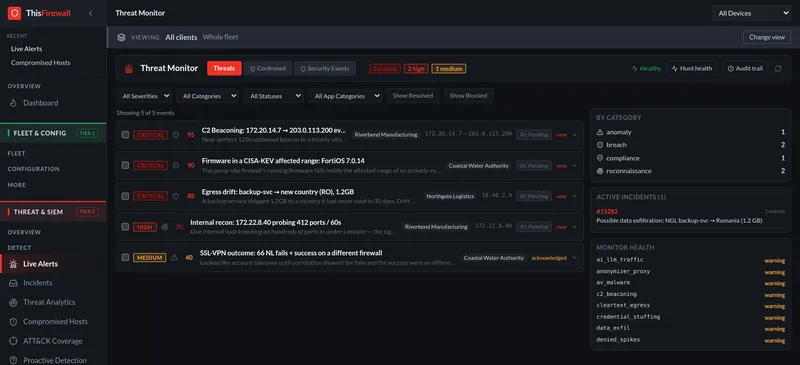Click the category icon on Egress drift row
This screenshot has width=800, height=365.
click(176, 196)
